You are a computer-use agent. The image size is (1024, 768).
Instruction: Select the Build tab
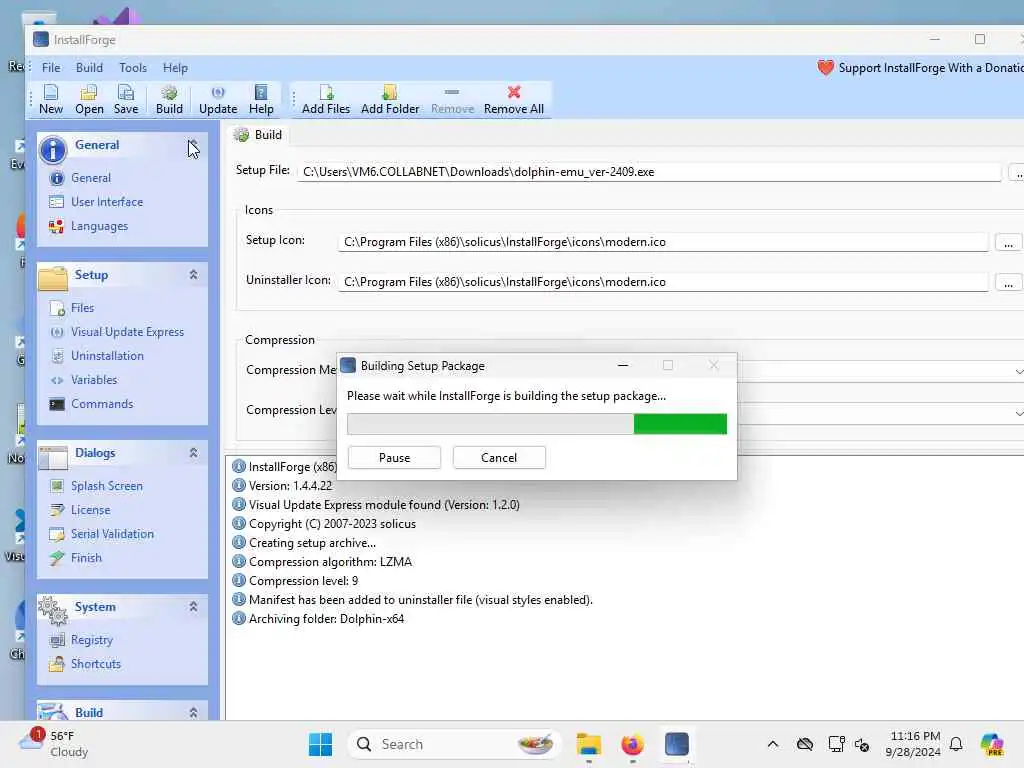(x=259, y=135)
